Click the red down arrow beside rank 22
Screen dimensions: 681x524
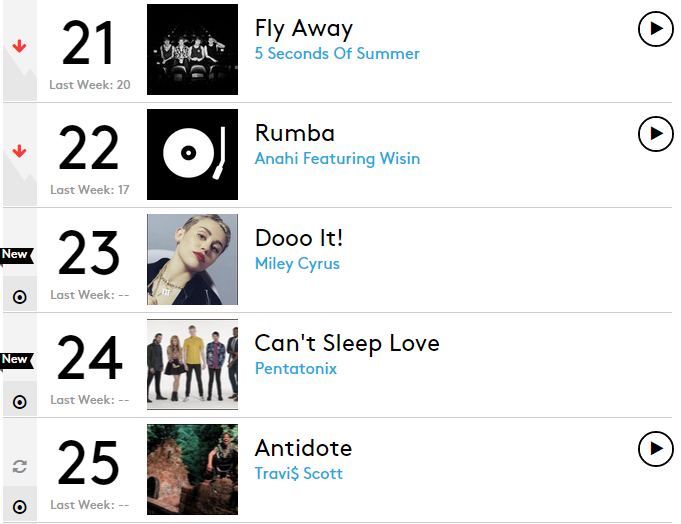[x=19, y=151]
